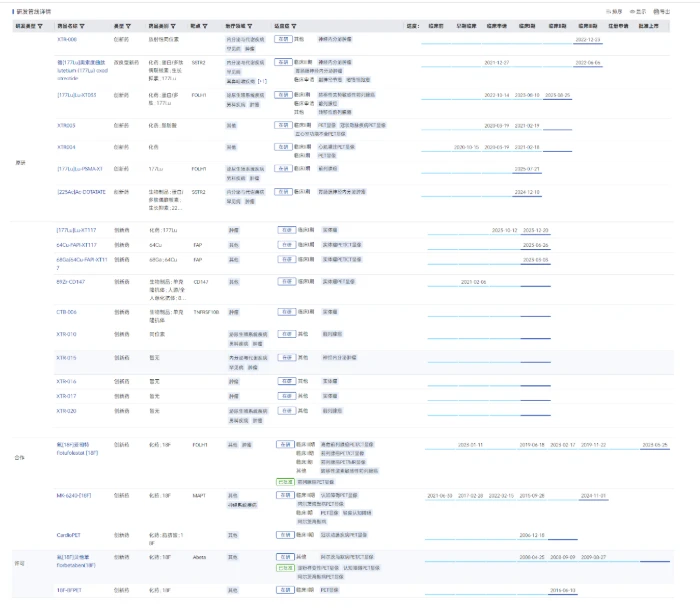Image resolution: width=700 pixels, height=609 pixels.
Task: Select the 批准上市 progress stage column header
Action: [x=648, y=26]
